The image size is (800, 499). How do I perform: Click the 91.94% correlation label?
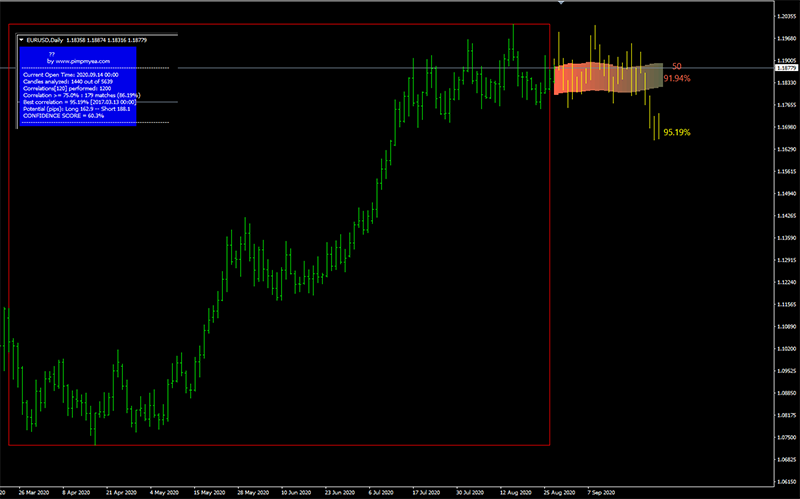[677, 77]
